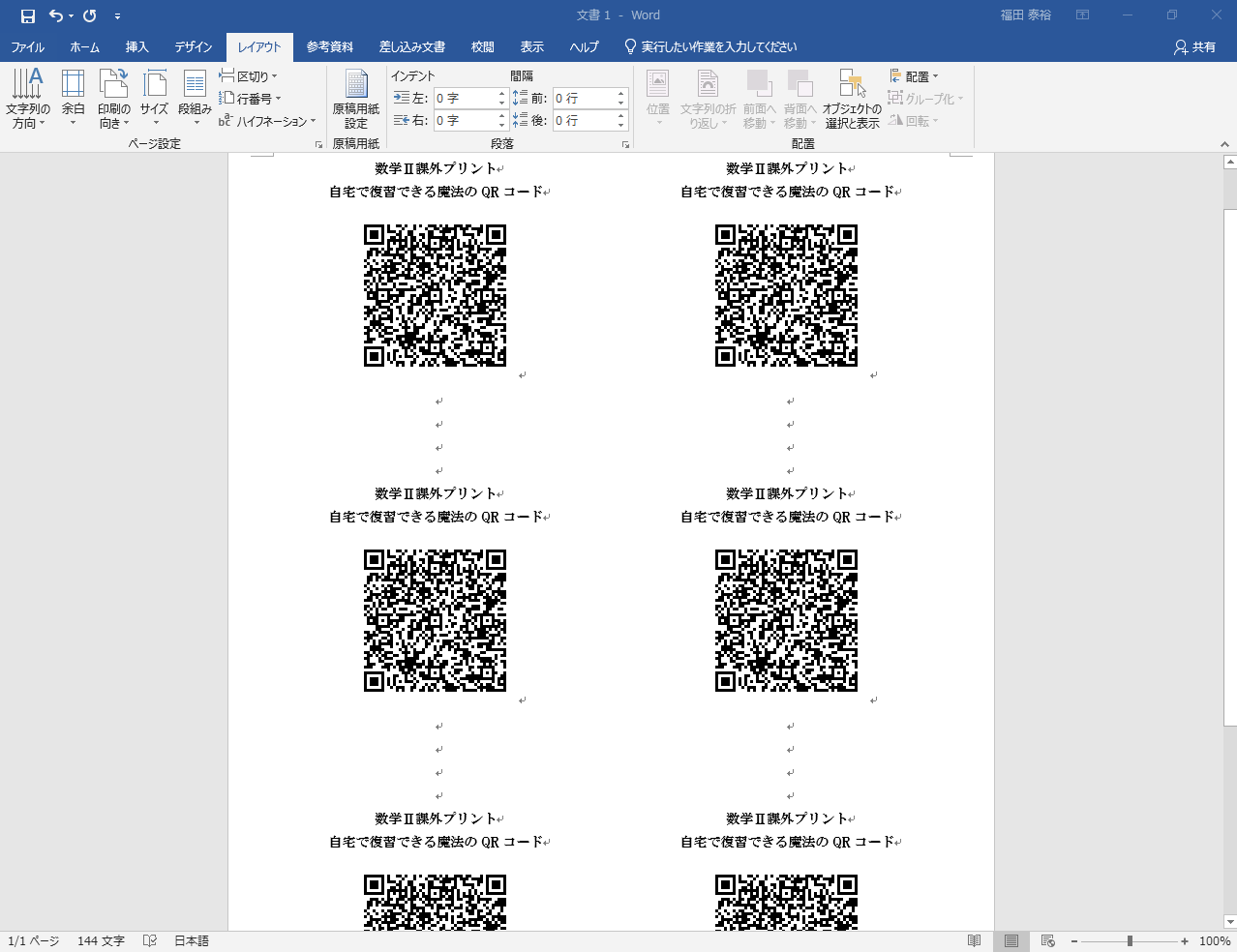Open the 文字列の方向 text direction menu
This screenshot has height=952, width=1237.
point(27,98)
